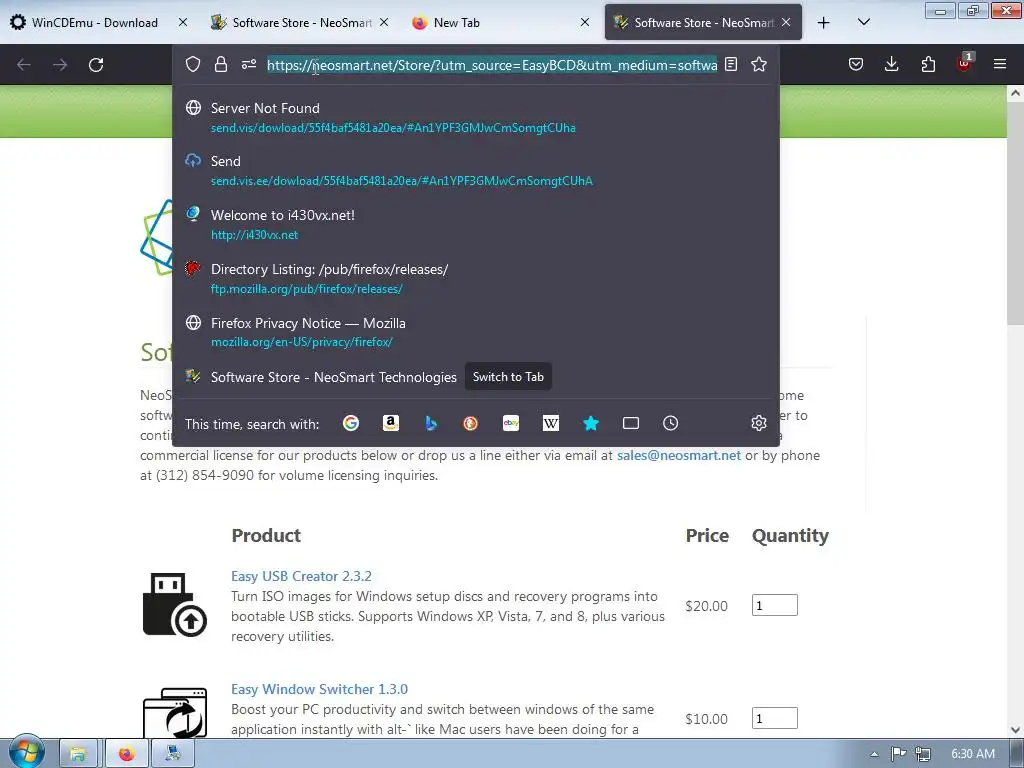Click the Easy Window Switcher product image

point(174,712)
